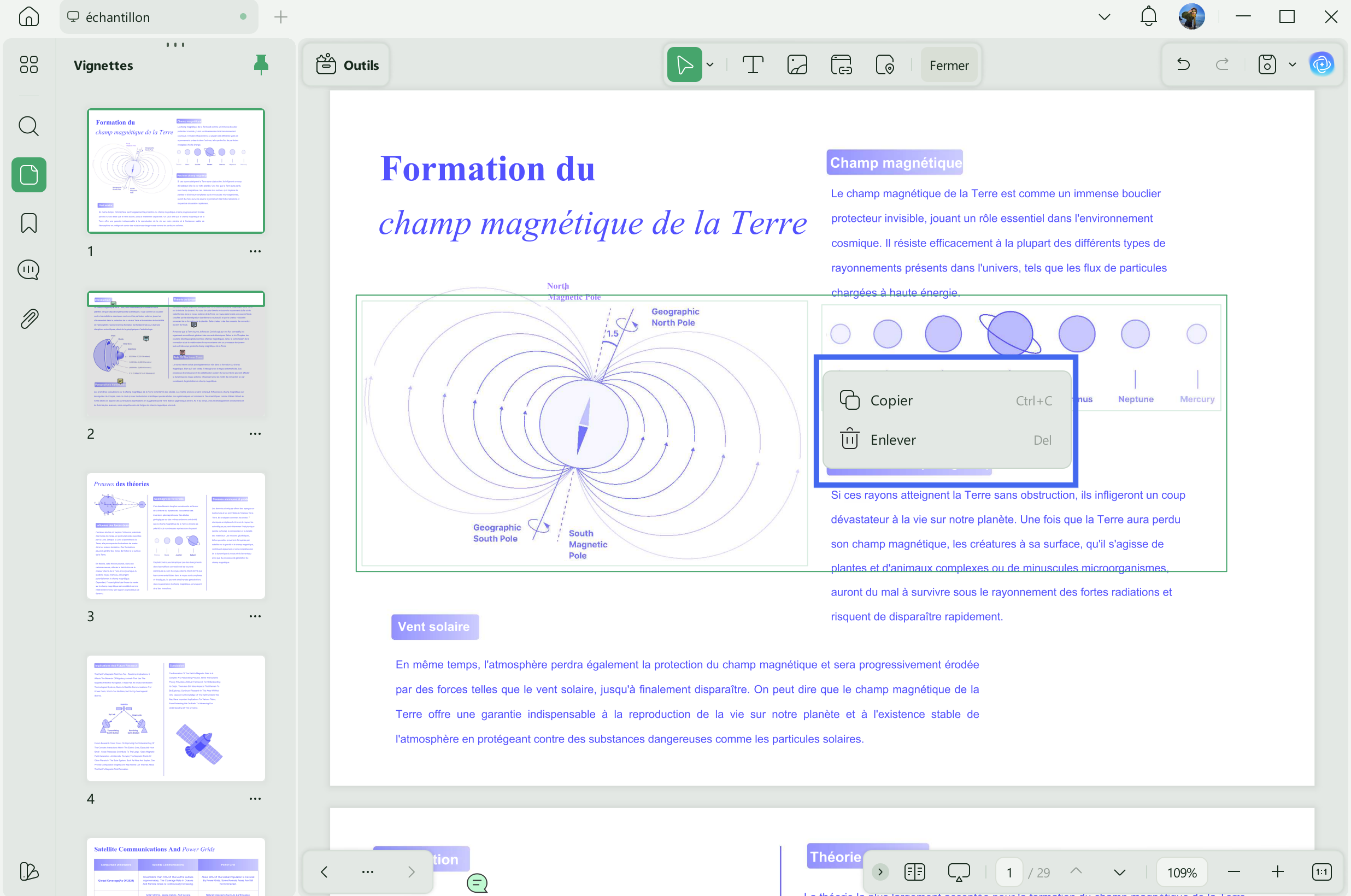Switch to the échantillon tab
This screenshot has width=1351, height=896.
158,17
